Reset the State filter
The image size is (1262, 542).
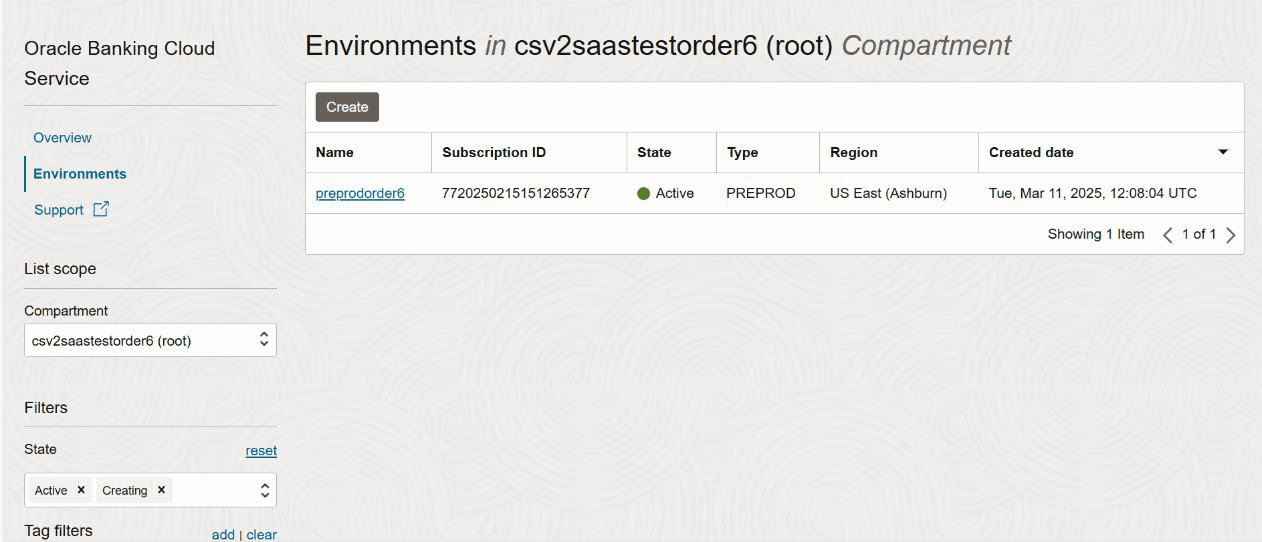(261, 451)
